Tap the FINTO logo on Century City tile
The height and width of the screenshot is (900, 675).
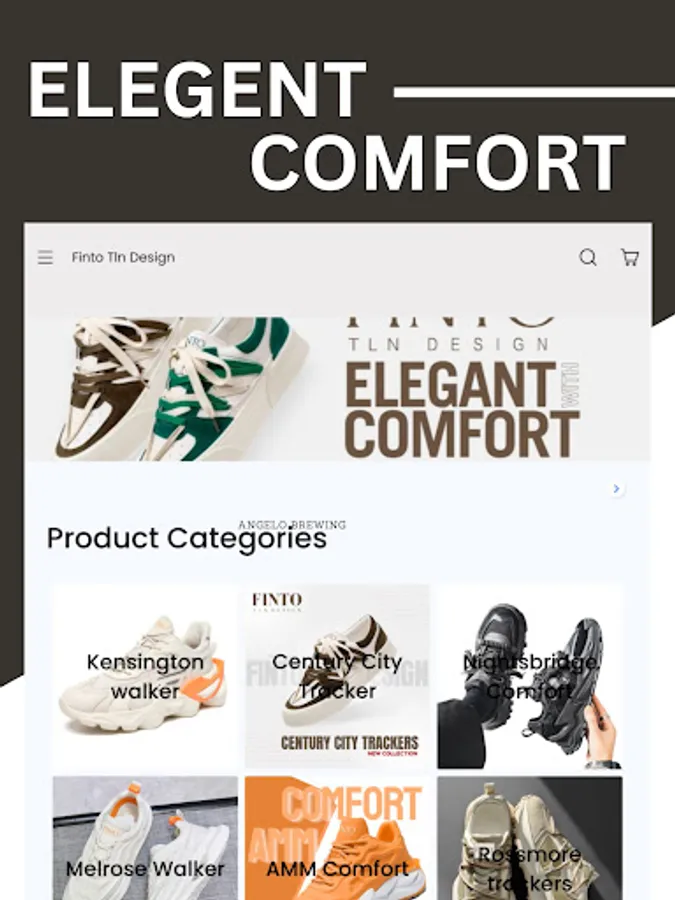tap(277, 602)
